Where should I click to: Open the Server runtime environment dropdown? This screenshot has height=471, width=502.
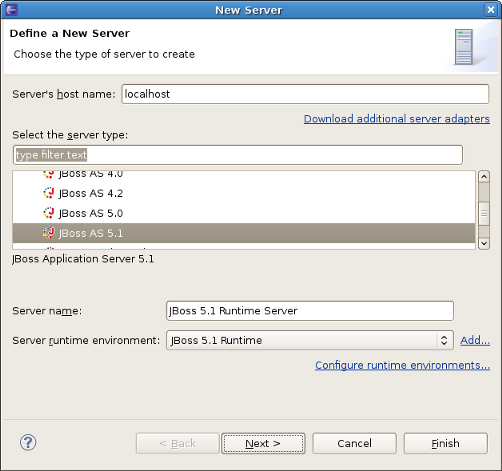[x=310, y=340]
